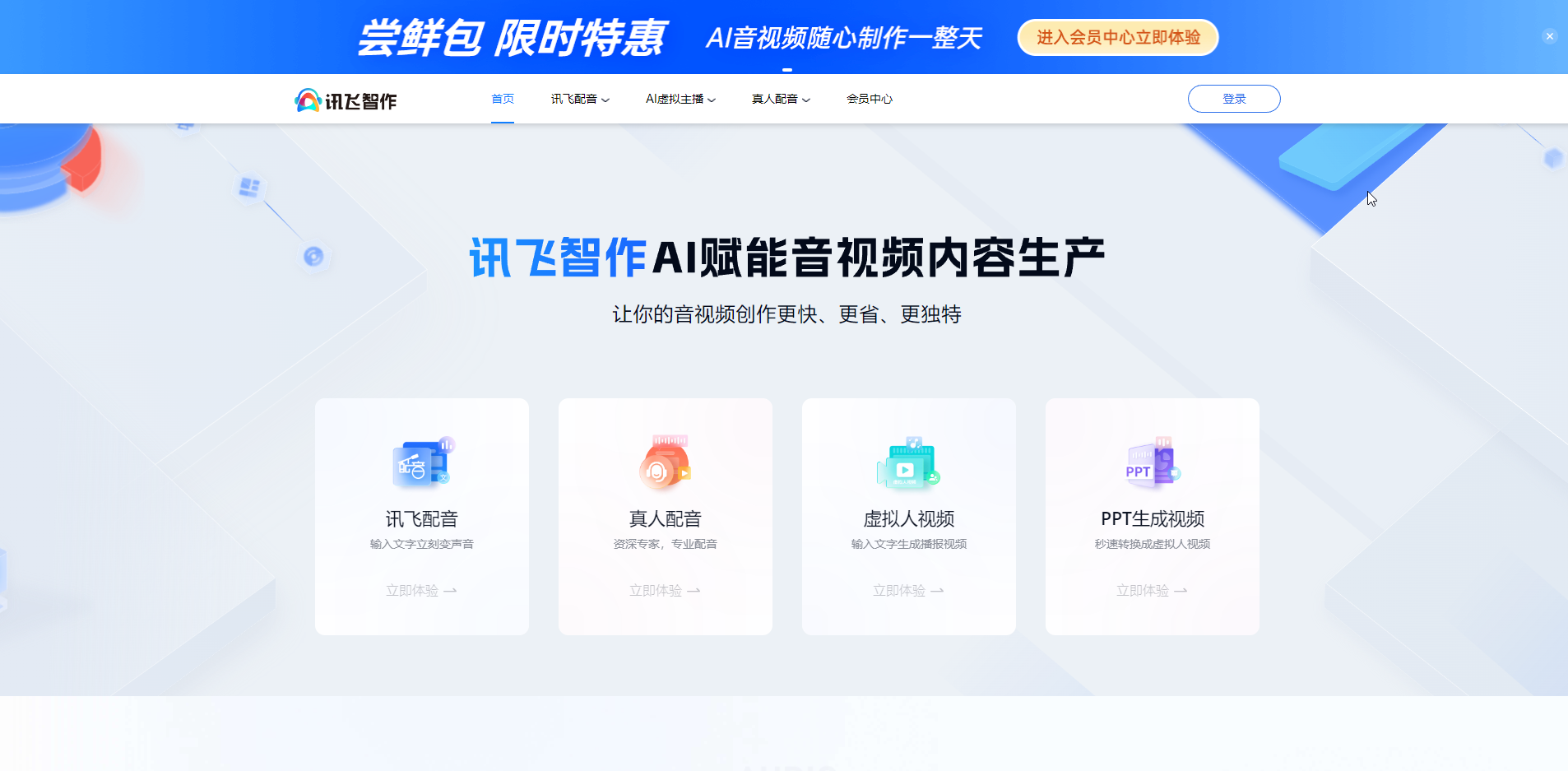The image size is (1568, 771).
Task: Open the 讯飞配音 card icon
Action: [x=422, y=463]
